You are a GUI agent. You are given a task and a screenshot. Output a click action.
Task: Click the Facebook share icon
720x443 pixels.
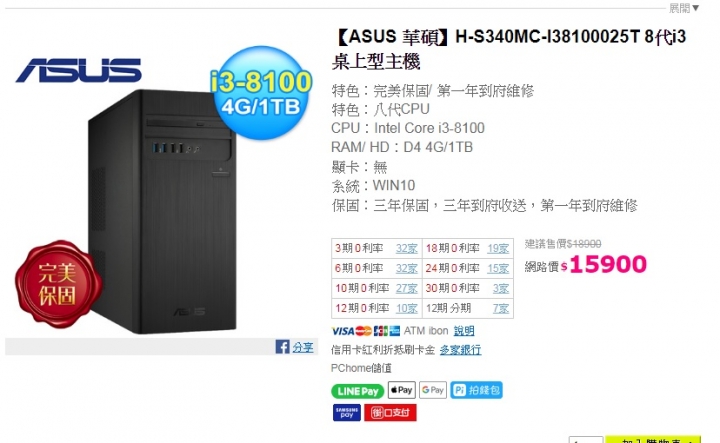pyautogui.click(x=282, y=347)
